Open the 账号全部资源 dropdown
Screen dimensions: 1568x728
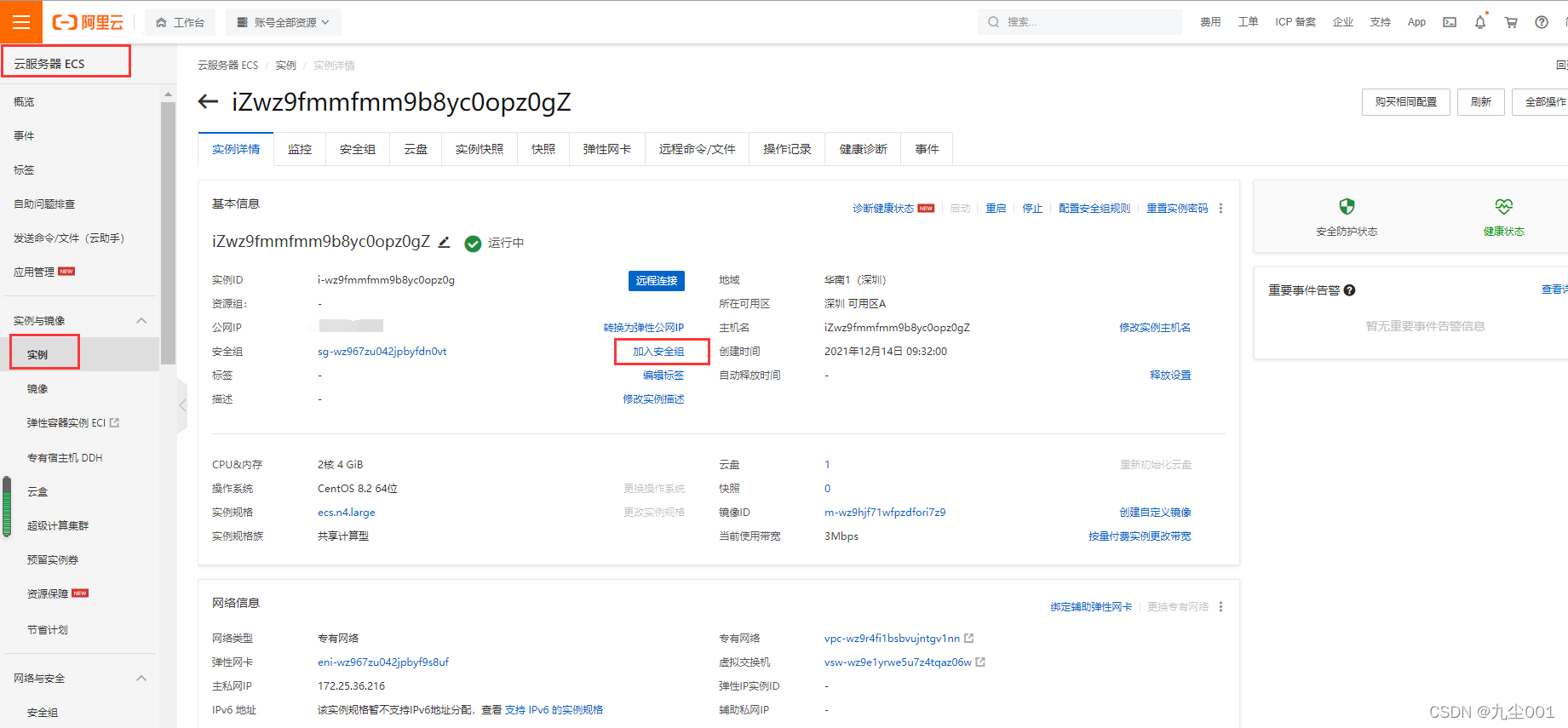(x=284, y=22)
